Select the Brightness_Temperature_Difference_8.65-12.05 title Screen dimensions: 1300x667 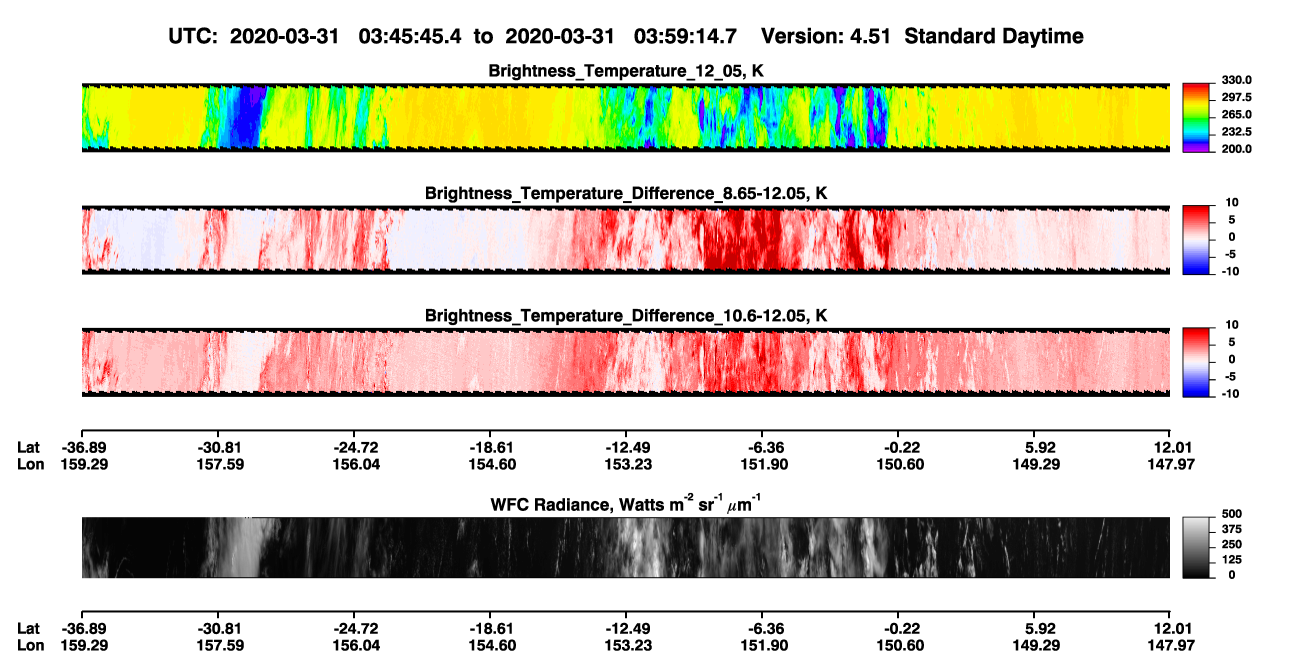tap(626, 193)
